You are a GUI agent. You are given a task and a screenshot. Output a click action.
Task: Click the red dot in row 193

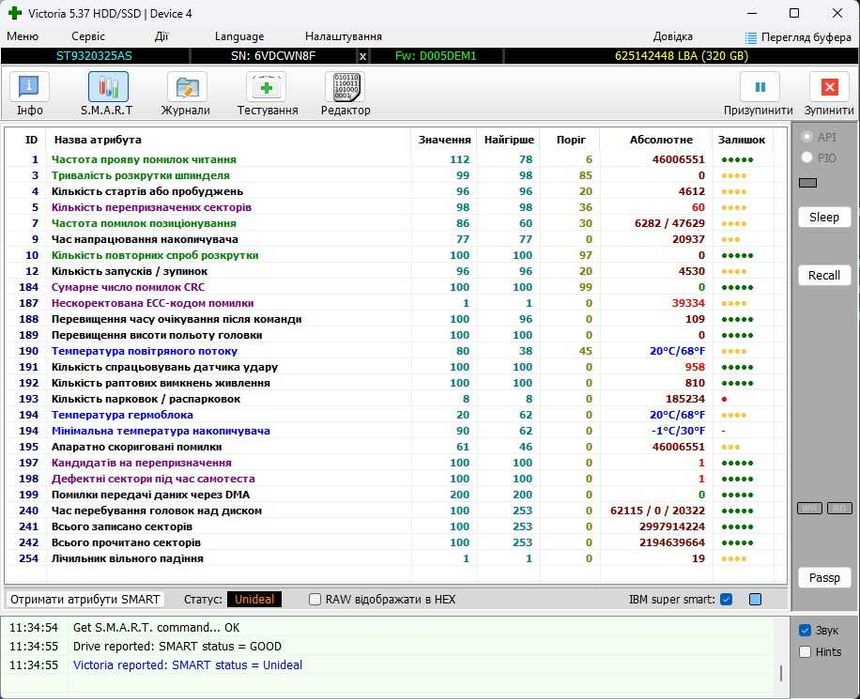[x=725, y=399]
